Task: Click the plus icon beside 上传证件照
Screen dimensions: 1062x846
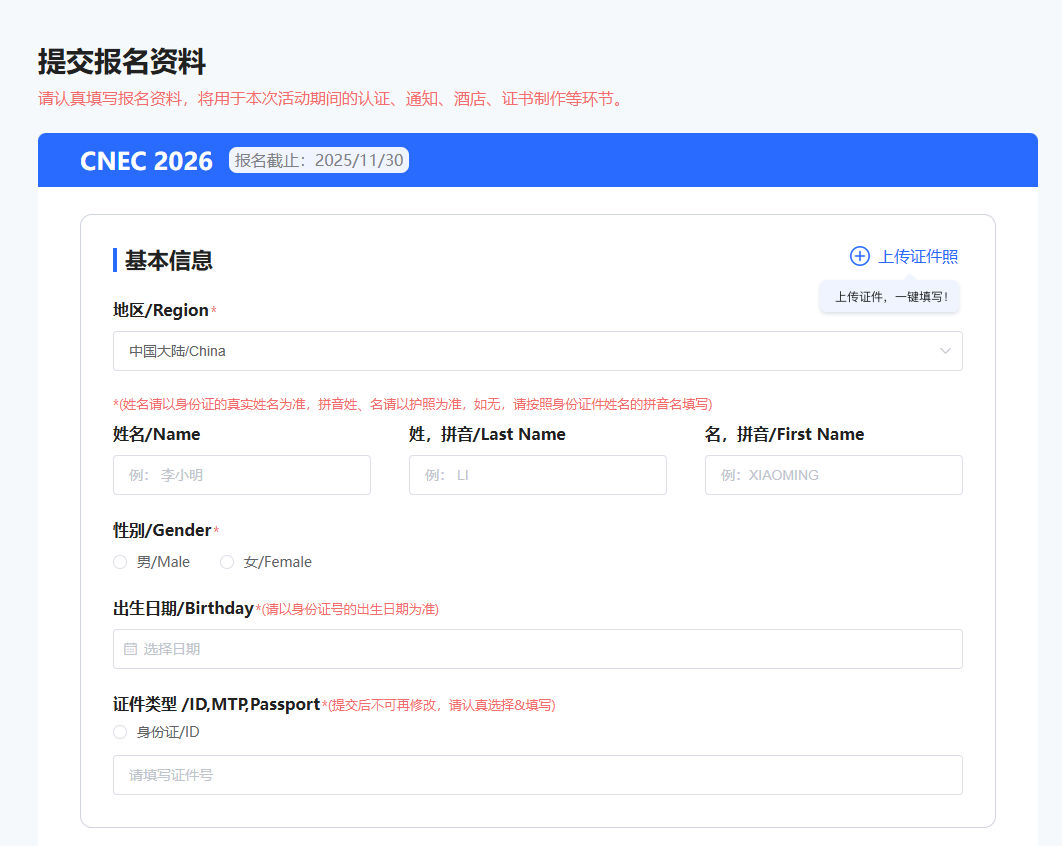Action: (x=860, y=256)
